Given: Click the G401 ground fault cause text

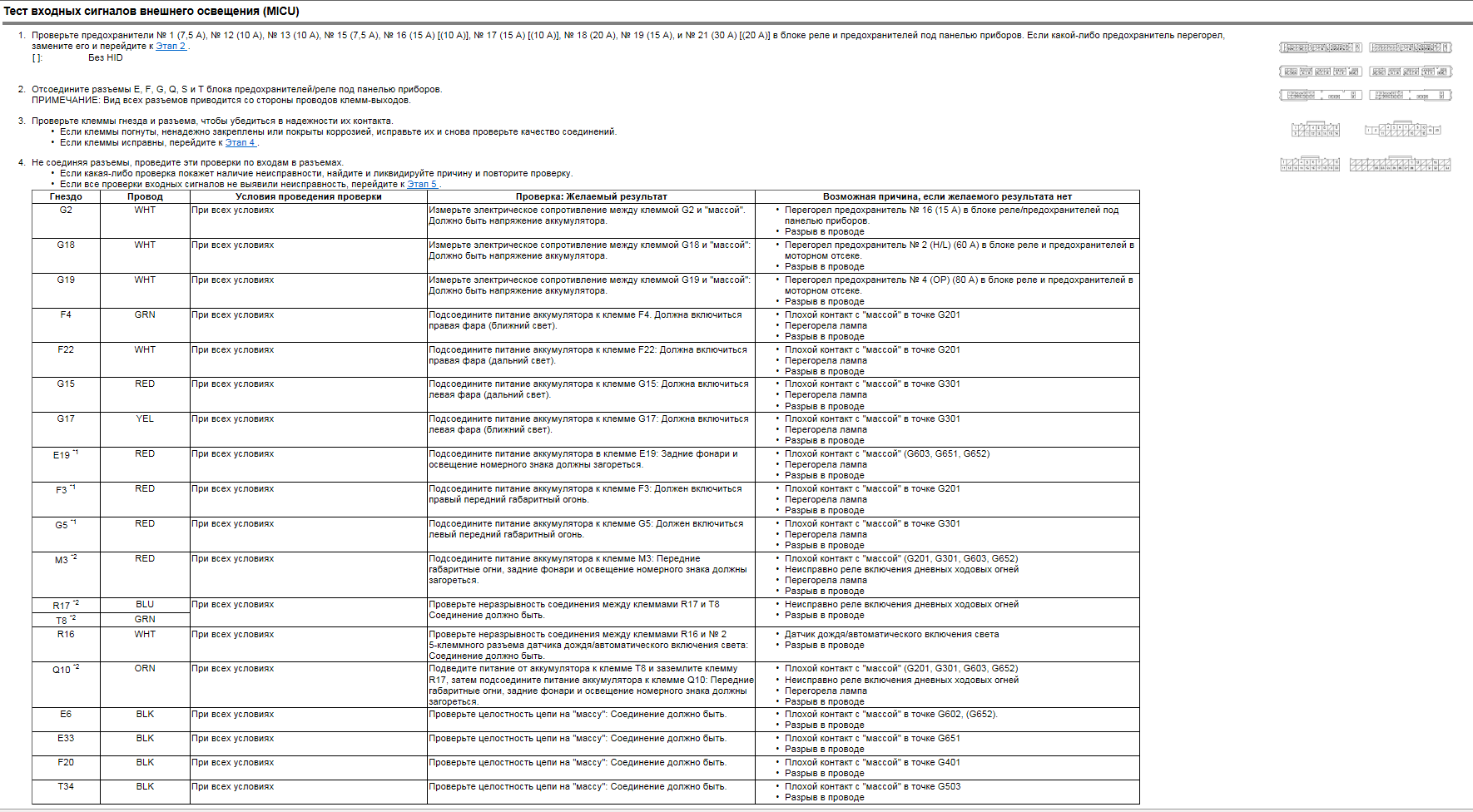Looking at the screenshot, I should point(872,763).
